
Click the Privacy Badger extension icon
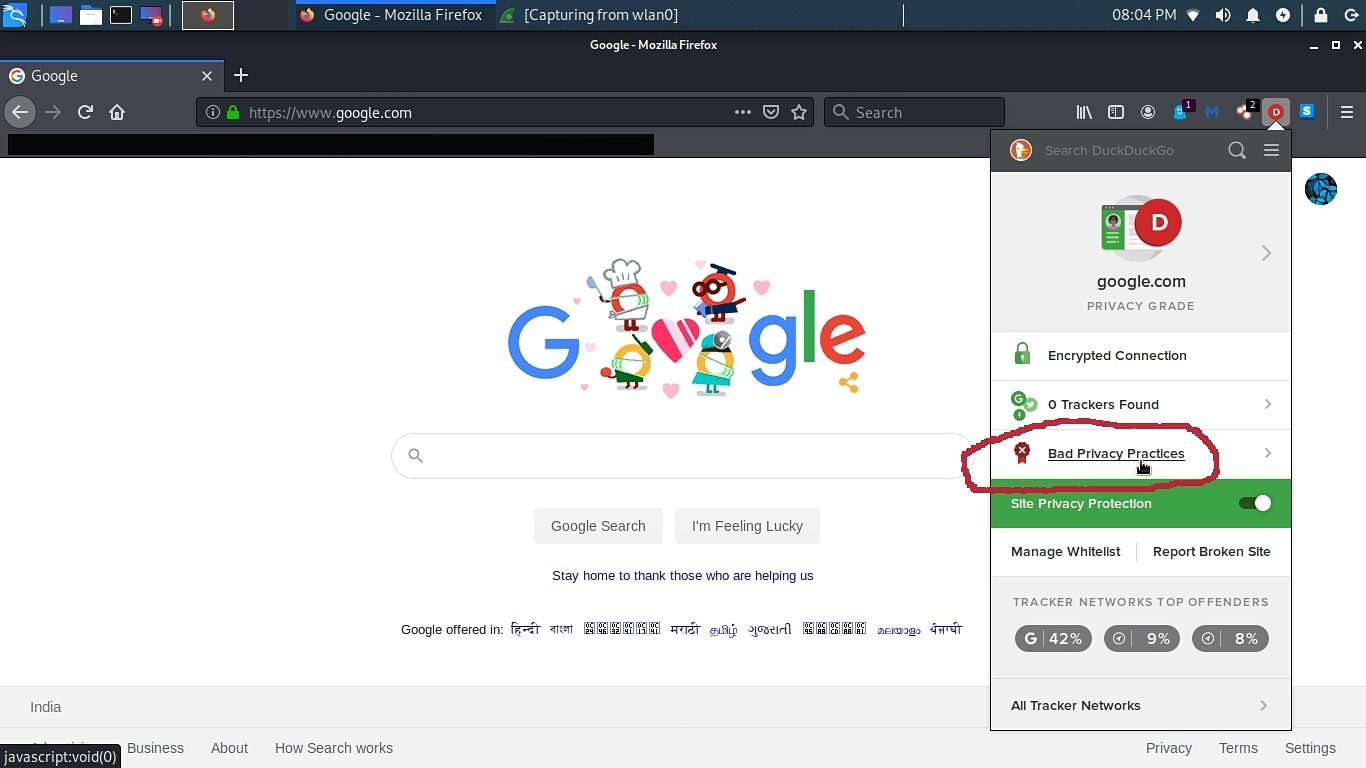click(x=1245, y=114)
